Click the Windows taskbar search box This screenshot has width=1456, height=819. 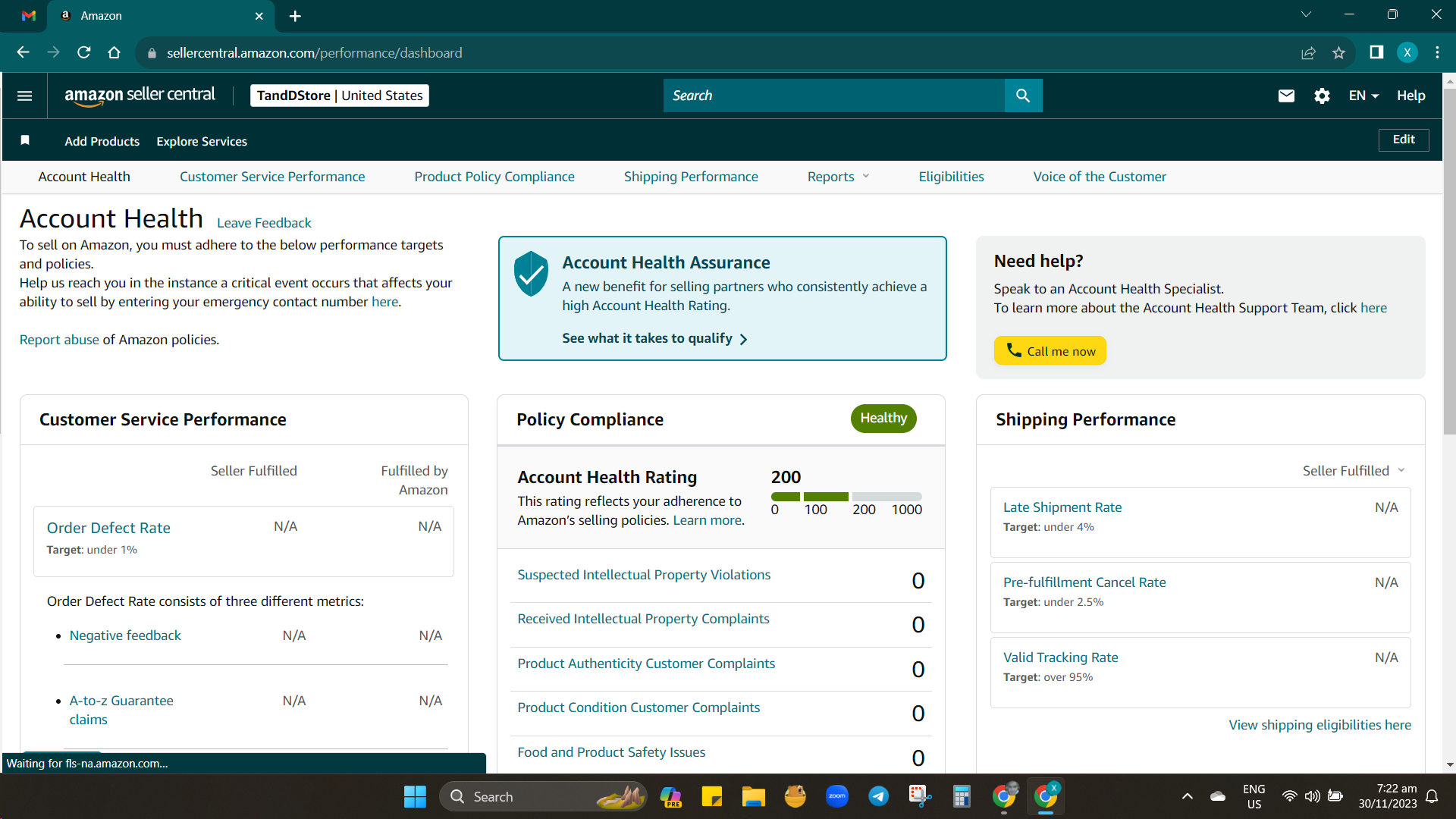pyautogui.click(x=543, y=796)
